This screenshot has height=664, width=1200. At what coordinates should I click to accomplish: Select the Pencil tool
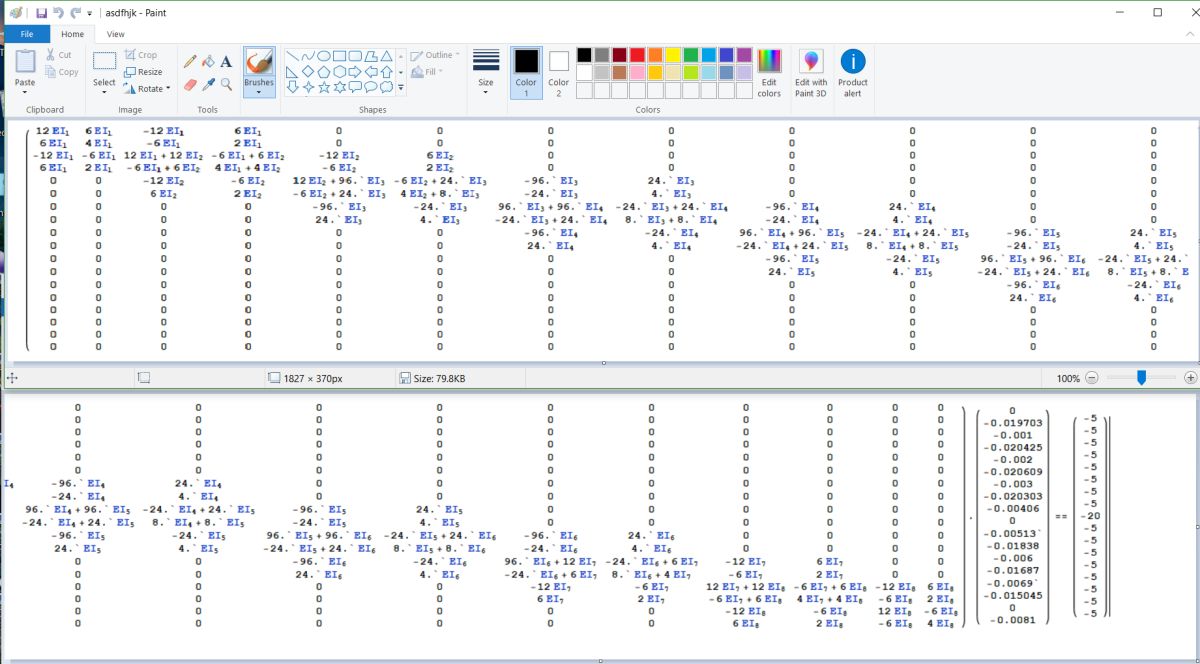coord(190,61)
